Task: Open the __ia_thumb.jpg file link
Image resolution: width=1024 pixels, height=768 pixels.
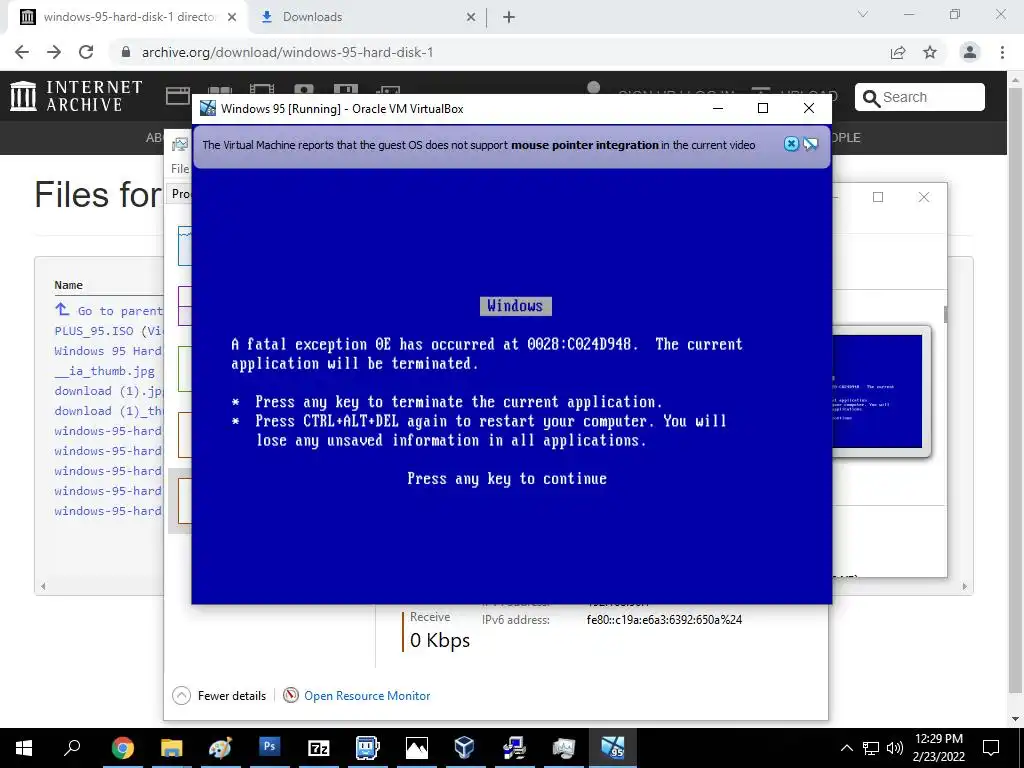Action: tap(104, 371)
